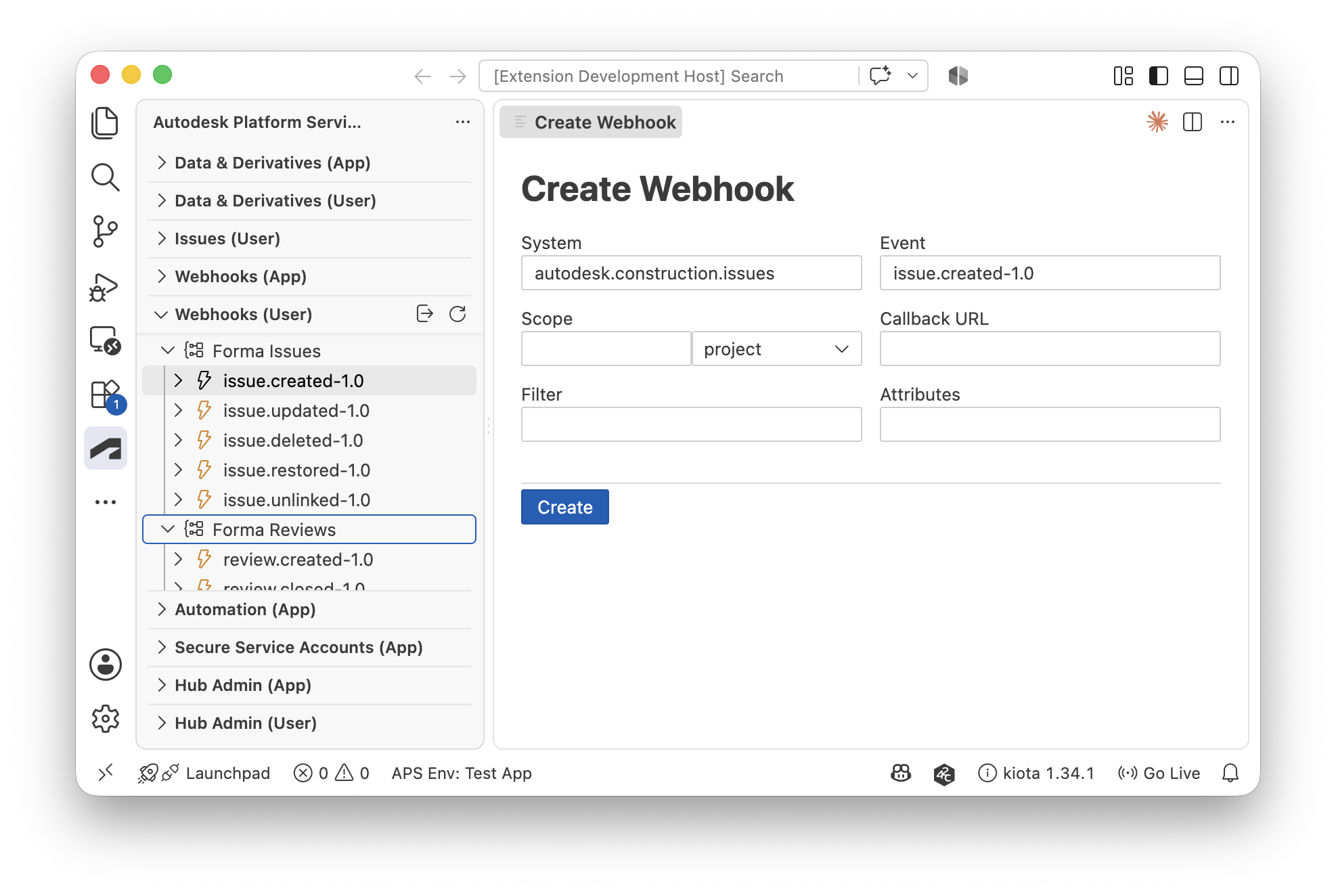Click the Scope ID input field
The width and height of the screenshot is (1336, 896).
(606, 349)
